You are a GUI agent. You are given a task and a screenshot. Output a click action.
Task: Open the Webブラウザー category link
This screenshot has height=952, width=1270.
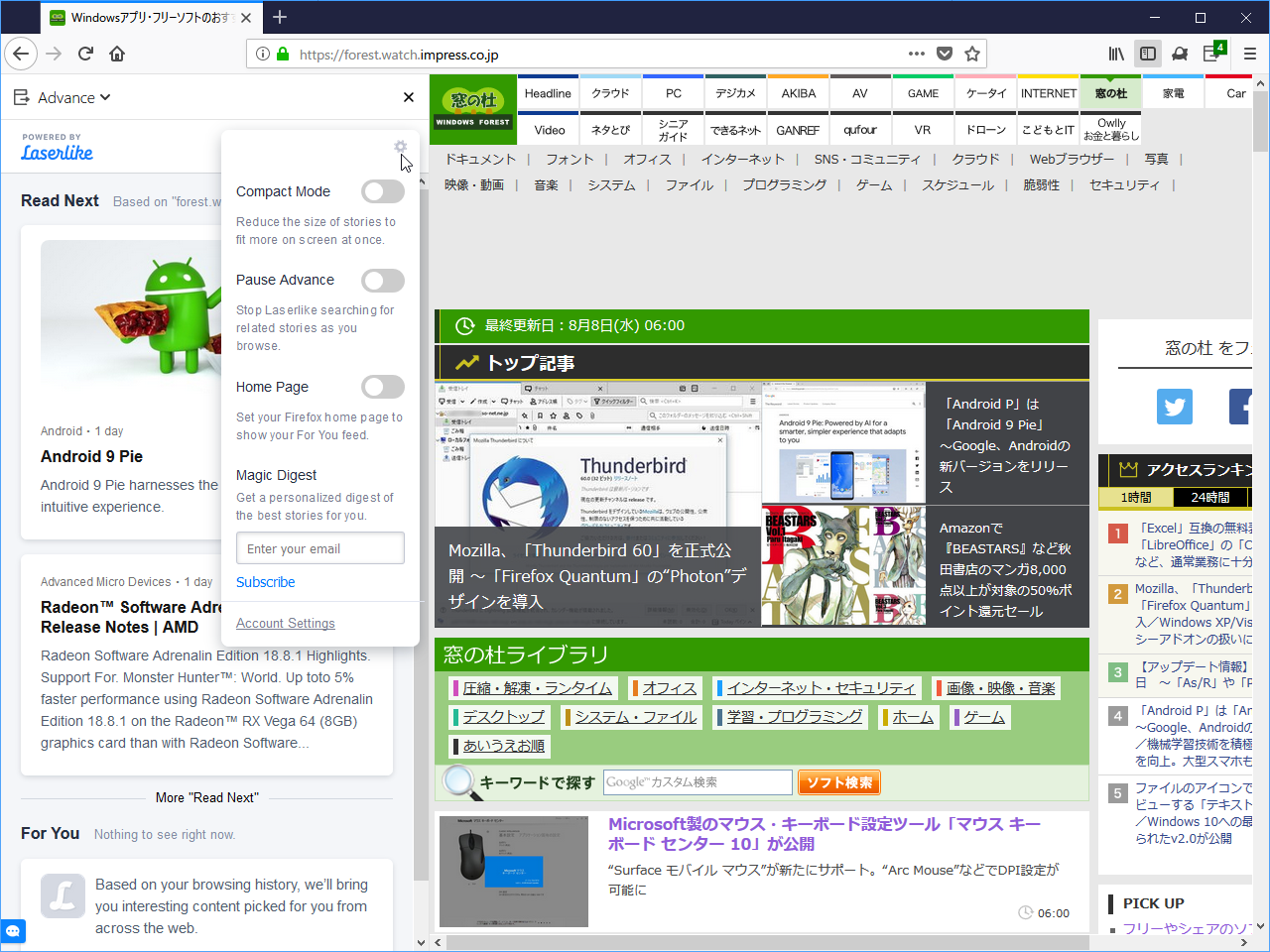1072,159
